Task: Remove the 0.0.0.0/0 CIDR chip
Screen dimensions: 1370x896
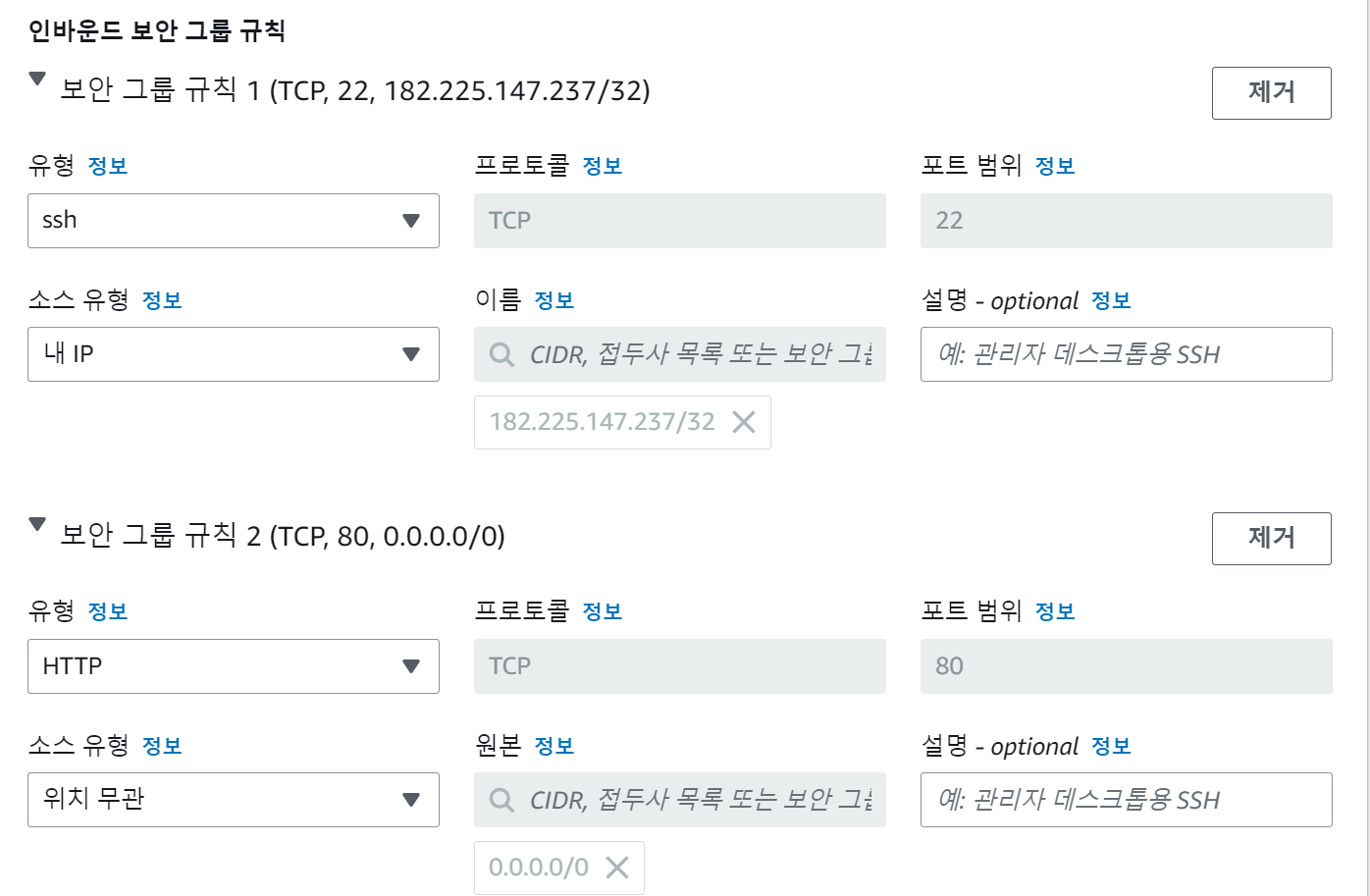Action: [617, 868]
